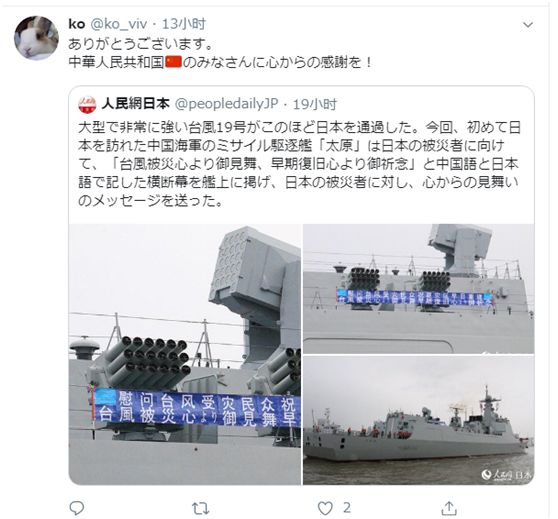Open the quoted tweet text body

point(298,164)
